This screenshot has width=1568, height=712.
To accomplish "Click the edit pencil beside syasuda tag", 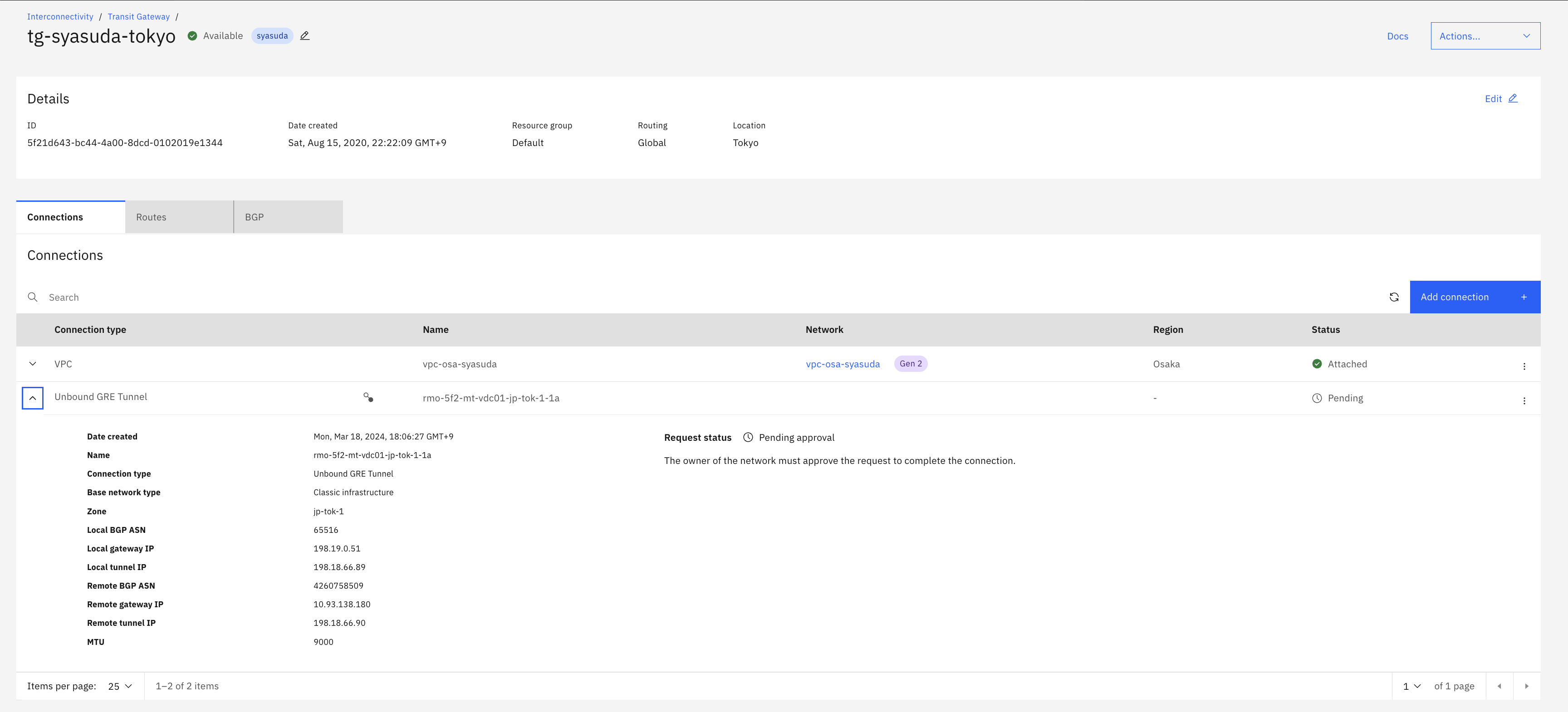I will [305, 36].
